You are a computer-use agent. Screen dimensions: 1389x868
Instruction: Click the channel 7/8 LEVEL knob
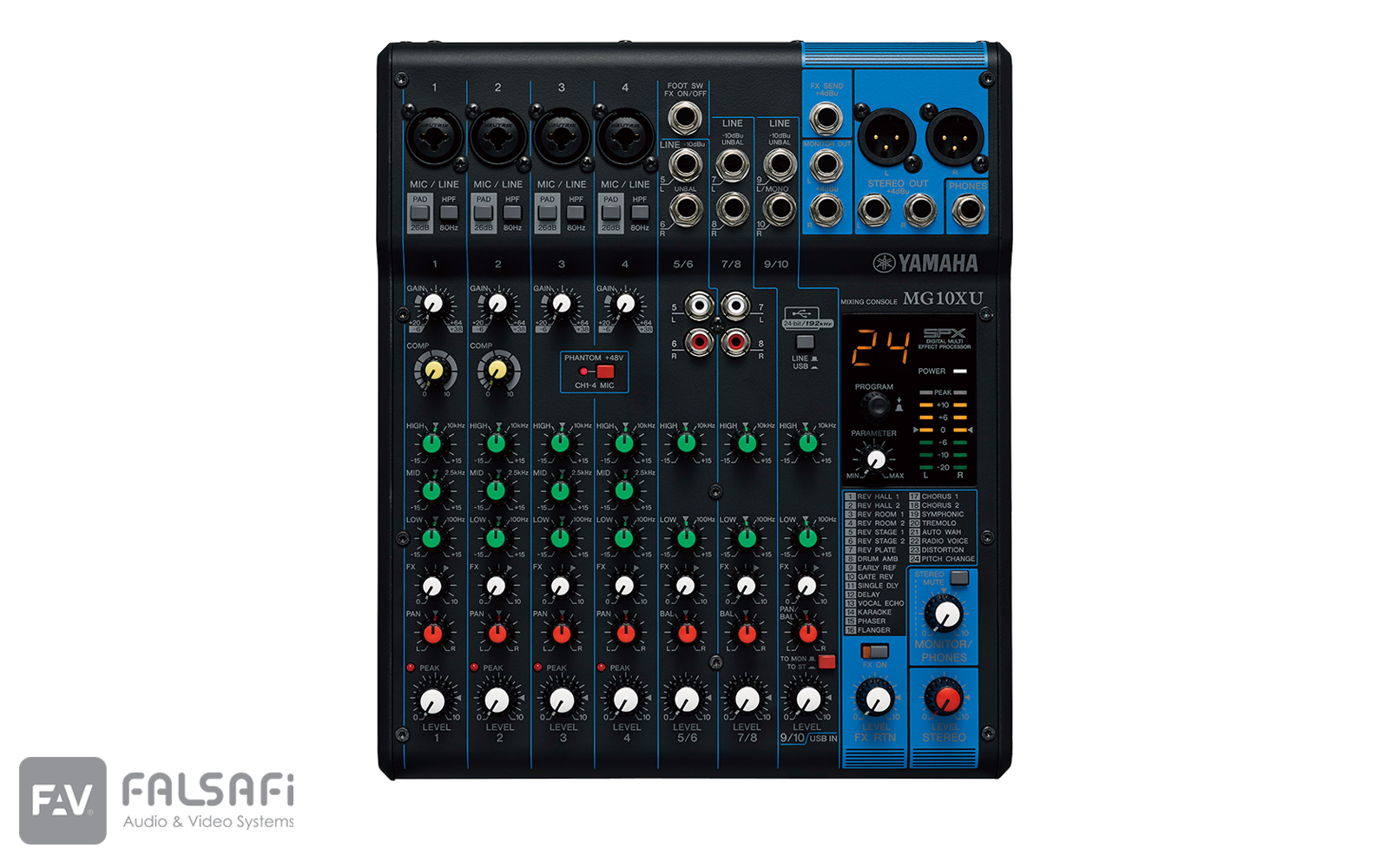pos(747,700)
